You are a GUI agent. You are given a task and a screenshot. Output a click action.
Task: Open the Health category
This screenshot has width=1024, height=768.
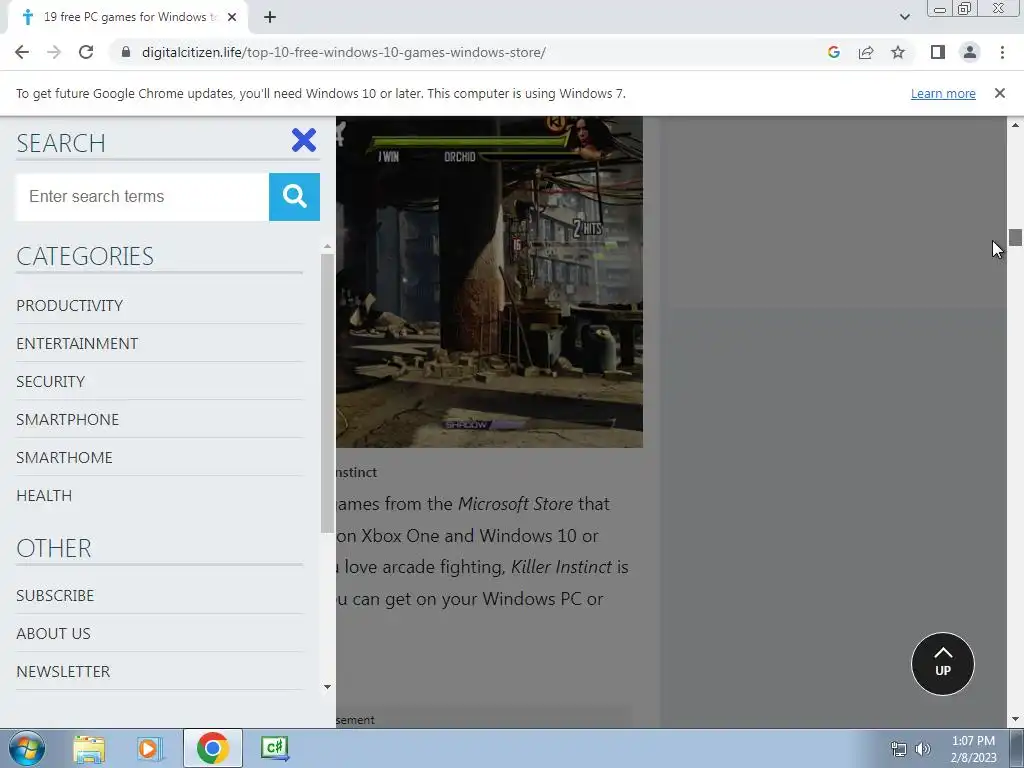(44, 496)
